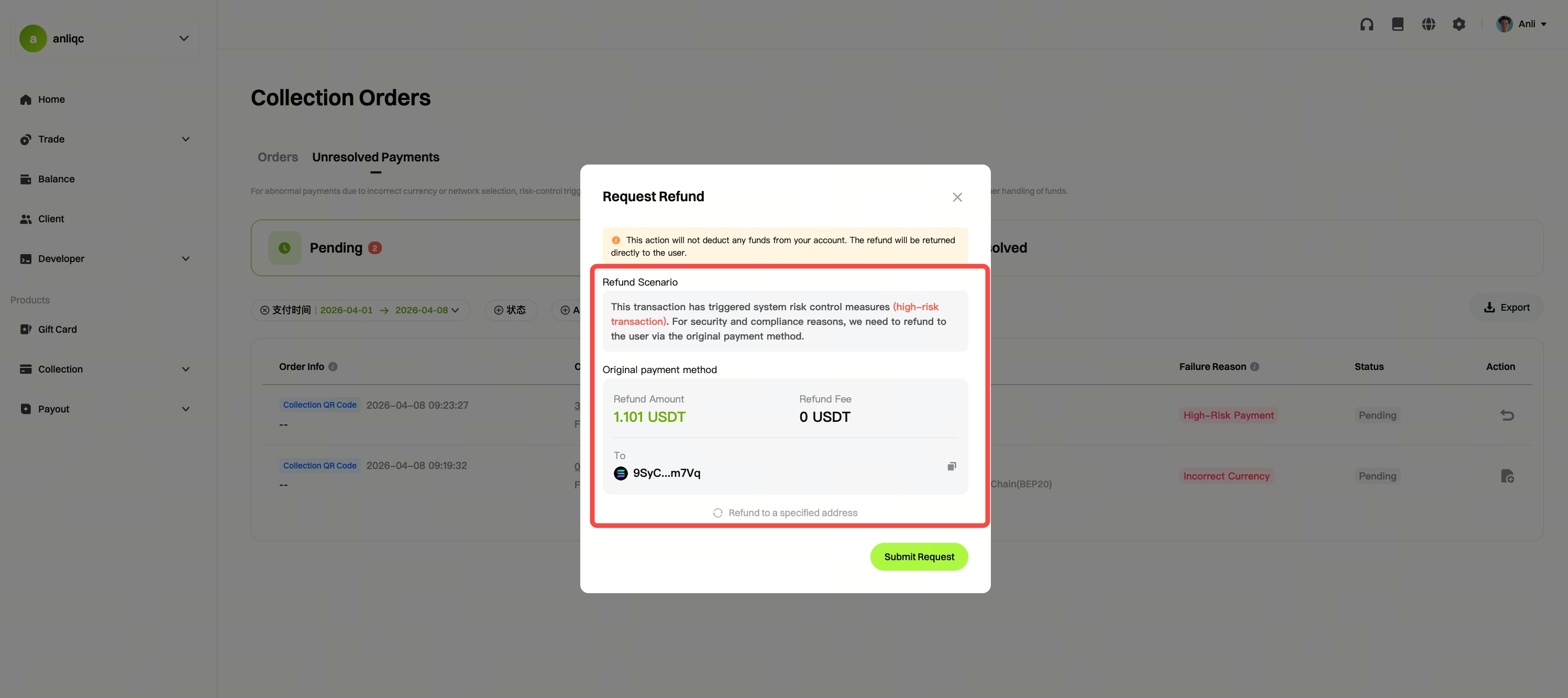1568x698 pixels.
Task: Expand the Developer sidebar menu
Action: click(x=105, y=259)
